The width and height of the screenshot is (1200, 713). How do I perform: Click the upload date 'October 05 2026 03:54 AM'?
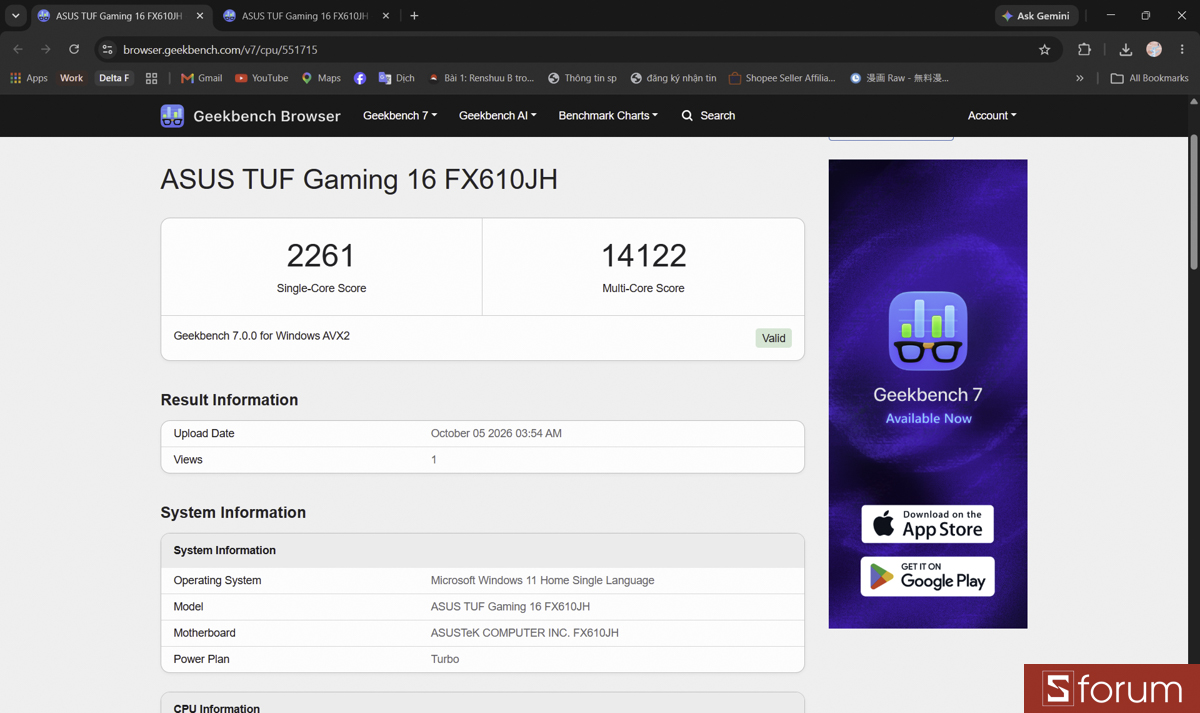(x=496, y=434)
